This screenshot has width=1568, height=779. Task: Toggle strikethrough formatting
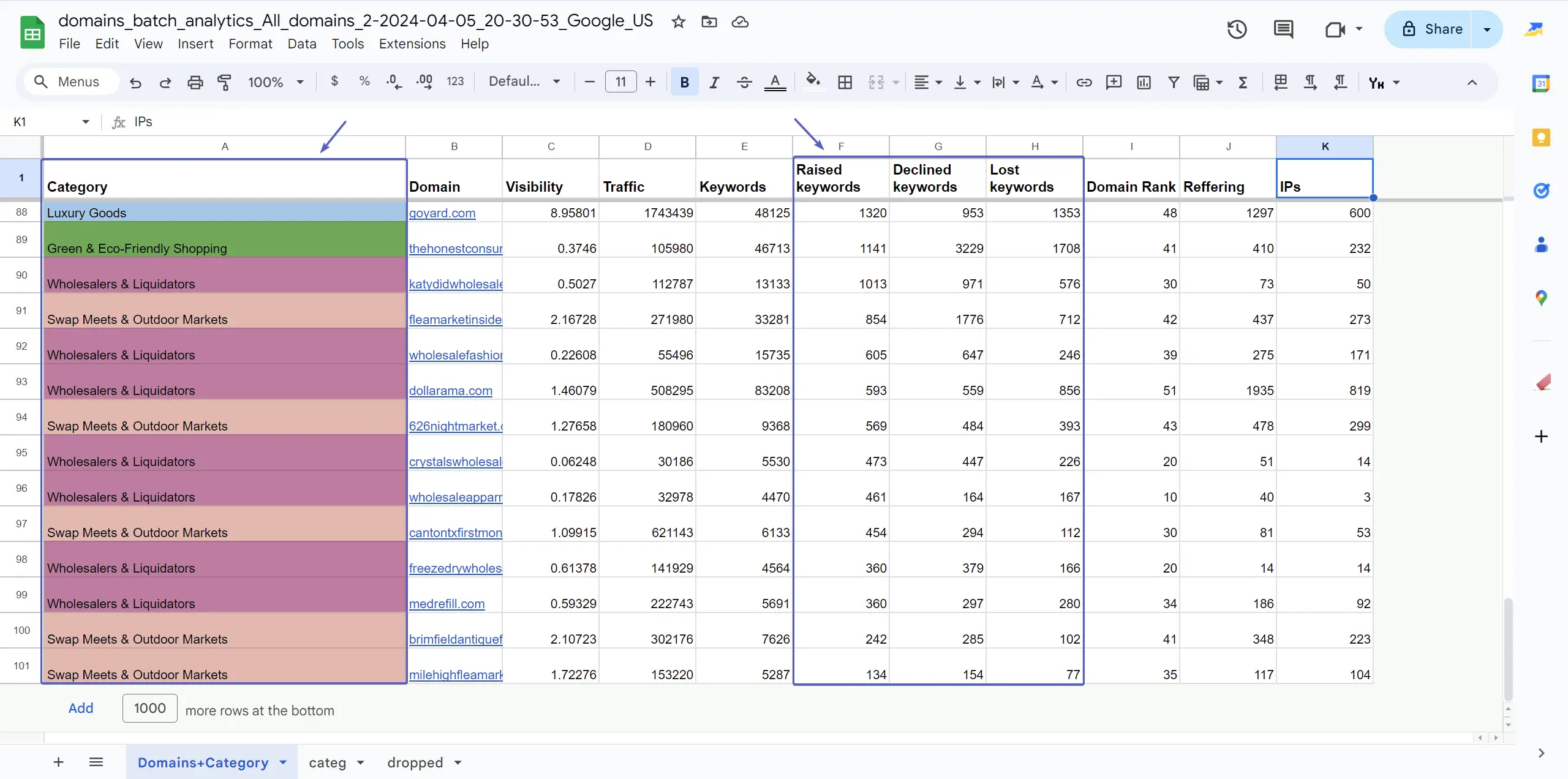click(743, 82)
